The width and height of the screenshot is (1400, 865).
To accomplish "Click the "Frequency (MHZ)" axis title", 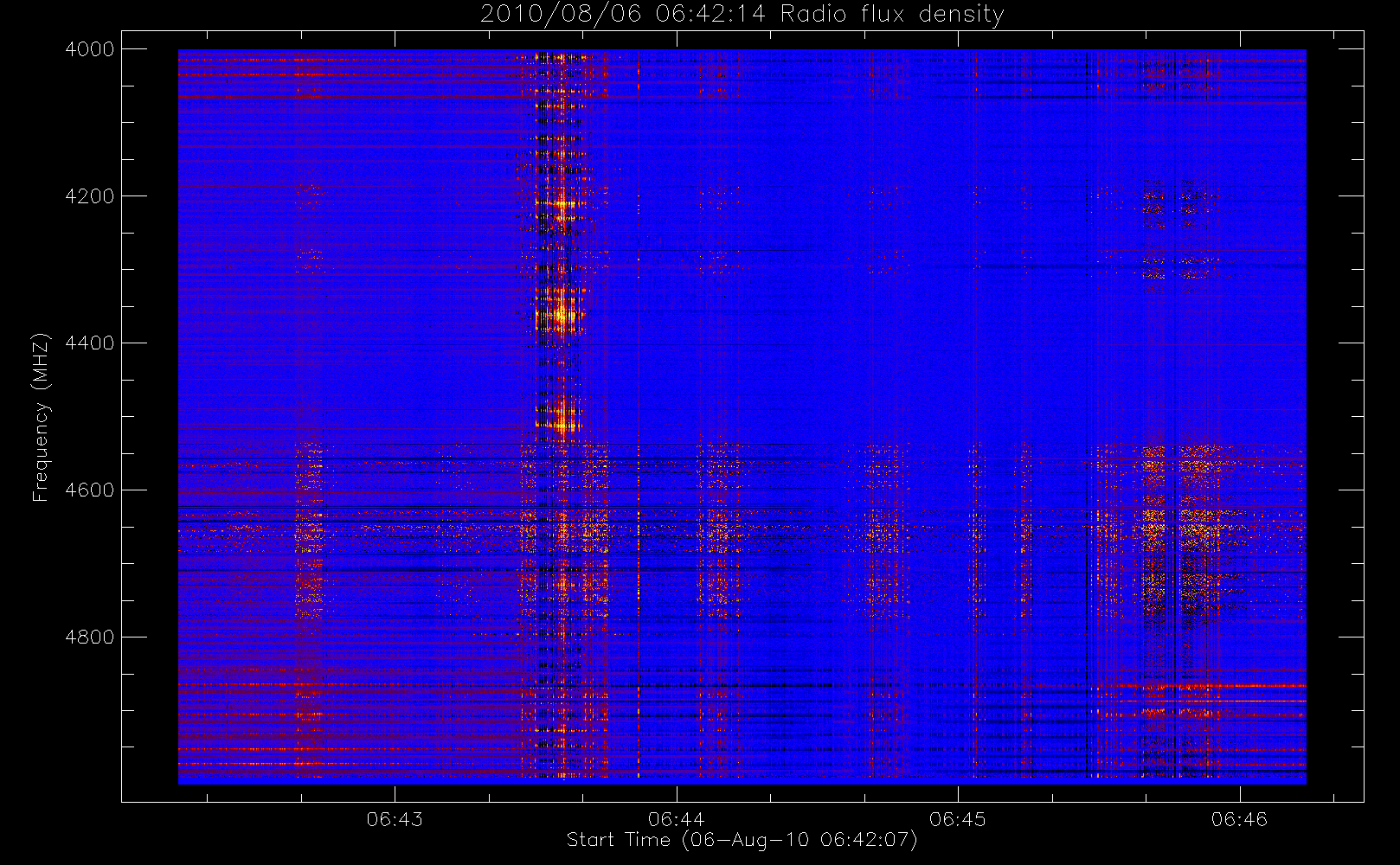I will click(41, 417).
